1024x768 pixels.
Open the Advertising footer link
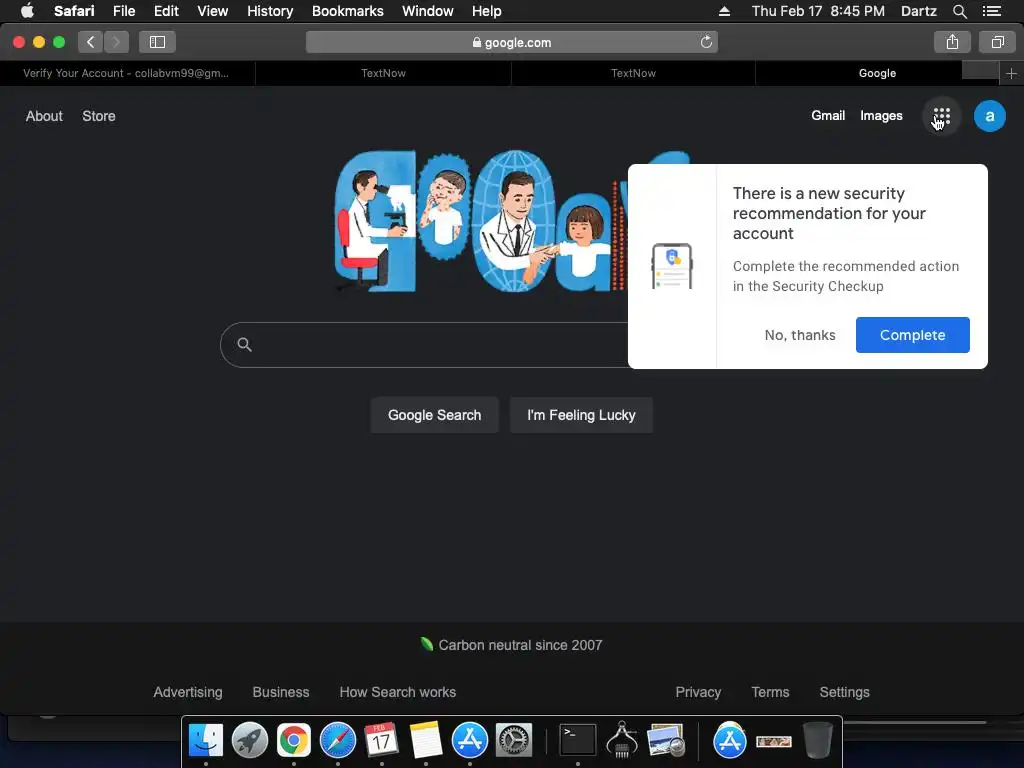[187, 692]
